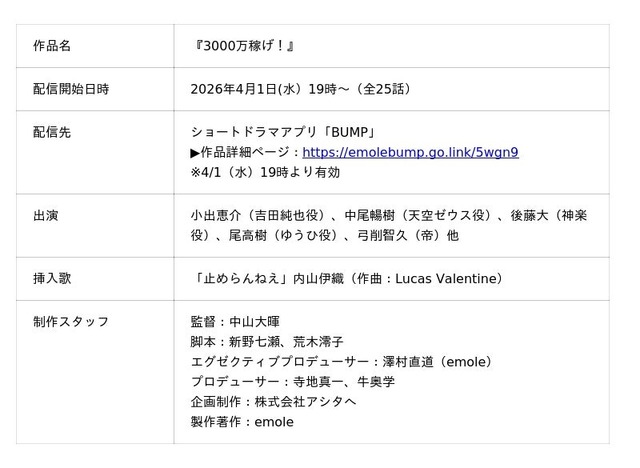Select the 製作著作：emole line
Screen dimensions: 640x468
click(242, 422)
